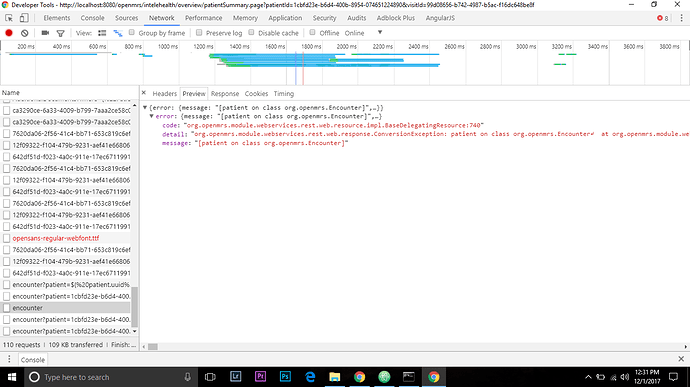Click the volume speaker tray icon

click(x=625, y=377)
